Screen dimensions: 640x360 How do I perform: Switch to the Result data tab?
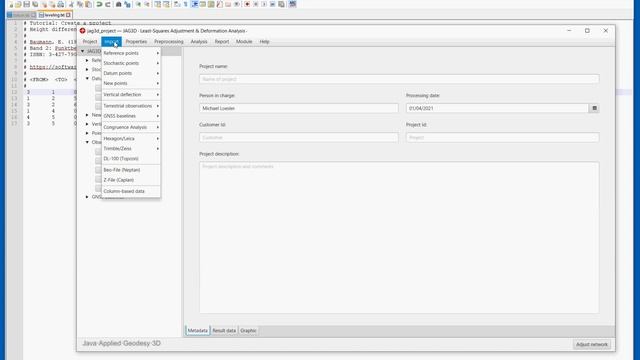pos(224,331)
